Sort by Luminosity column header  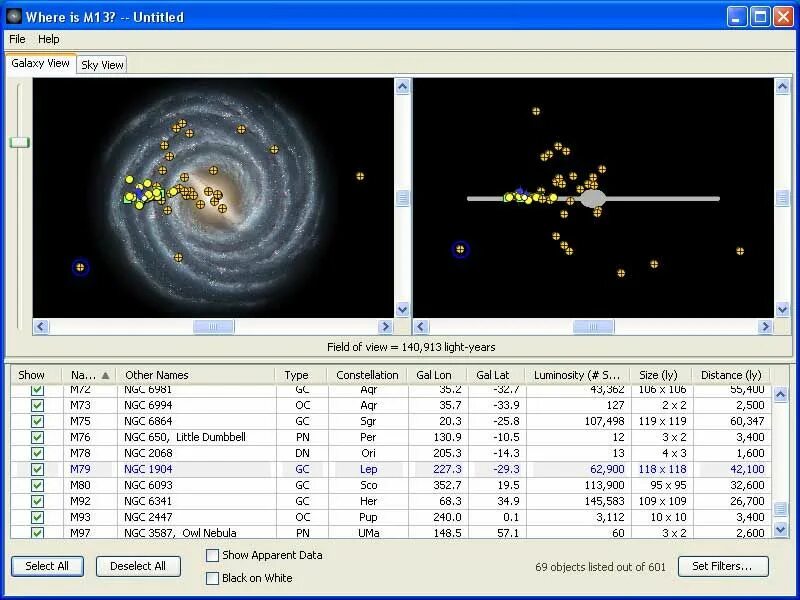tap(578, 375)
